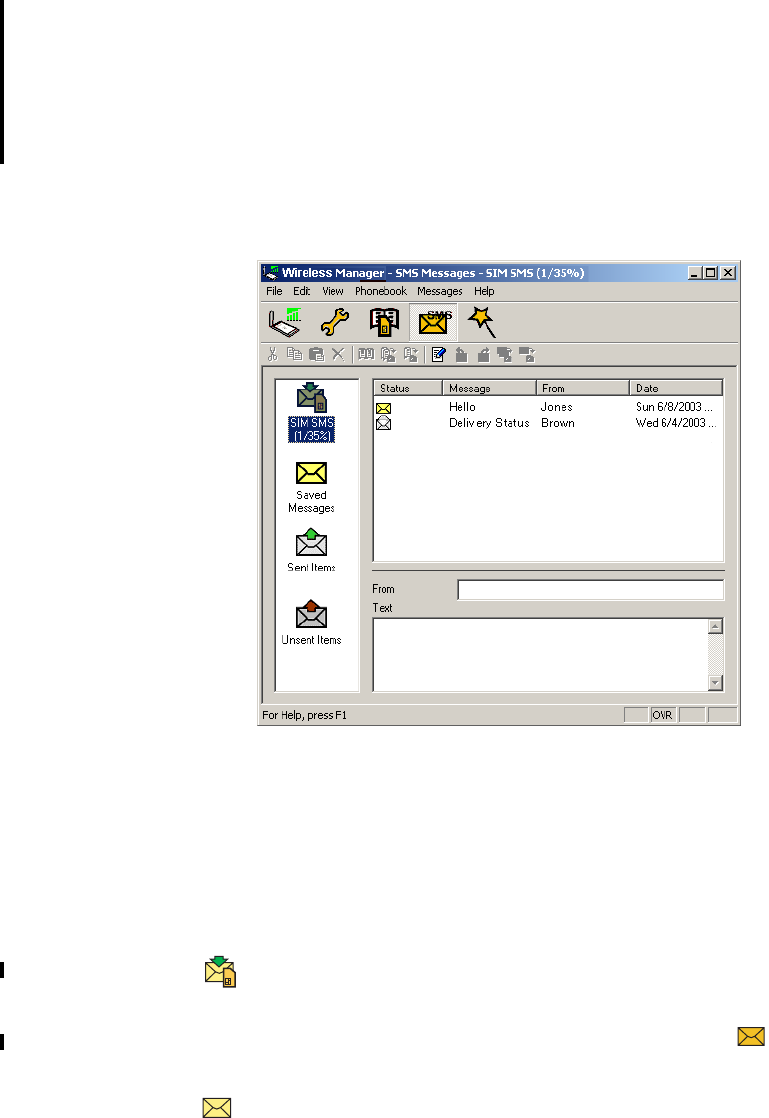Open the Saved Messages folder
769x1118 pixels.
pos(311,488)
